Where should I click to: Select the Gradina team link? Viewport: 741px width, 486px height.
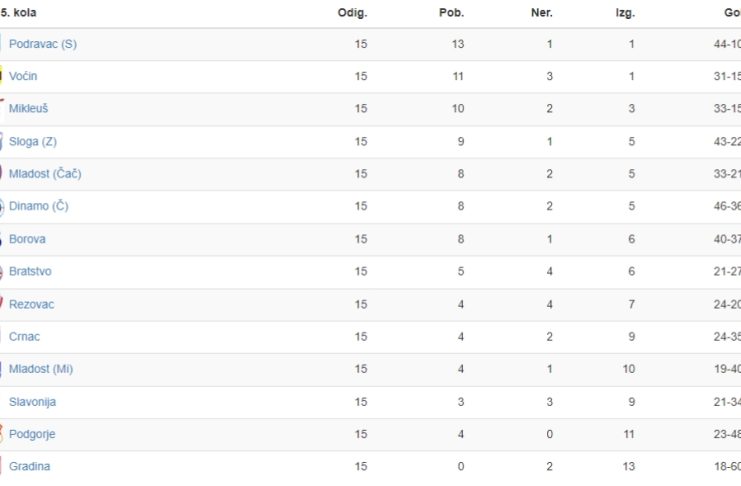coord(29,466)
